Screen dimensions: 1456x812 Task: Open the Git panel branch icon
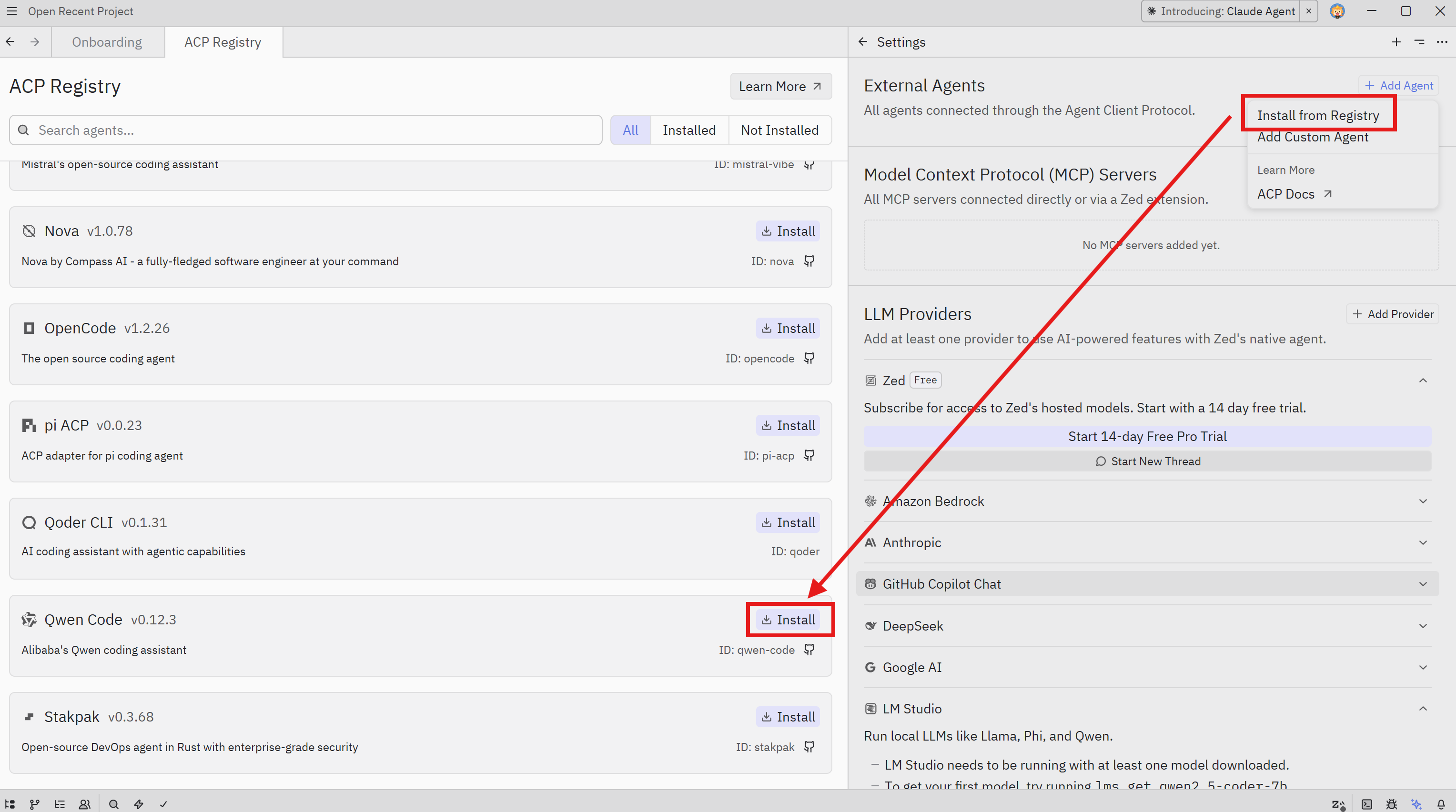34,803
